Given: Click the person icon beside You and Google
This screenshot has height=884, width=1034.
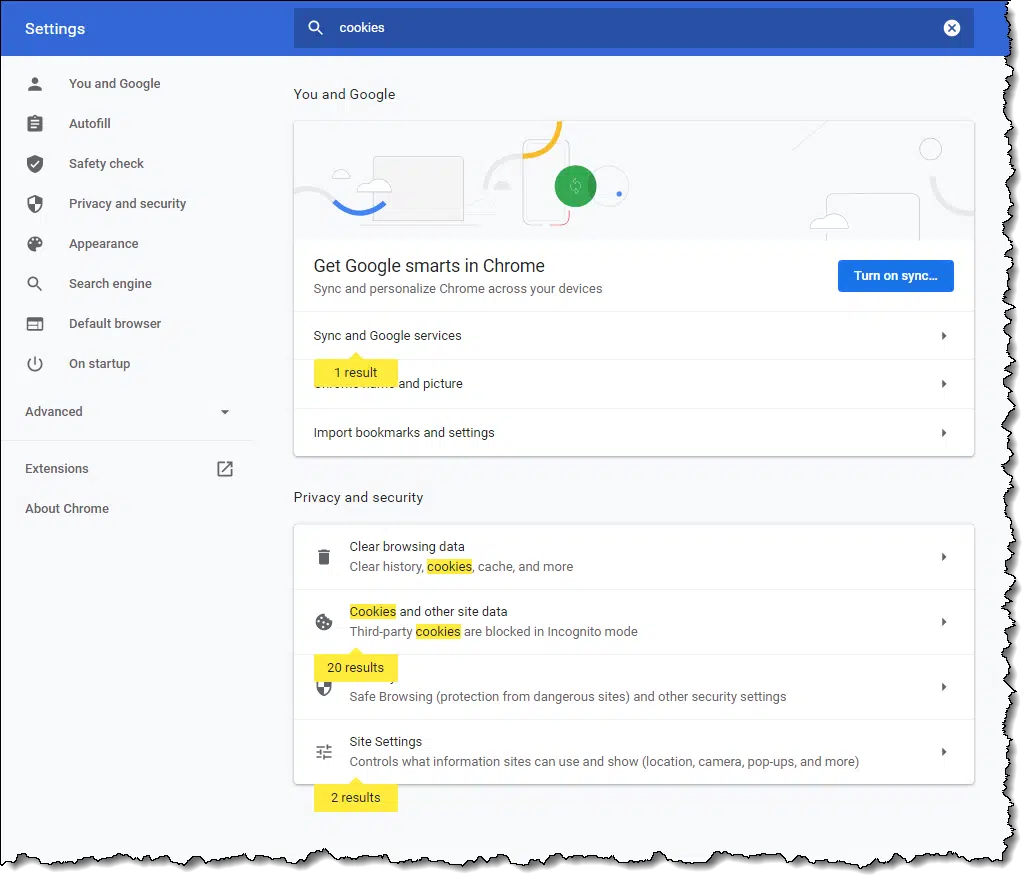Looking at the screenshot, I should pos(35,84).
